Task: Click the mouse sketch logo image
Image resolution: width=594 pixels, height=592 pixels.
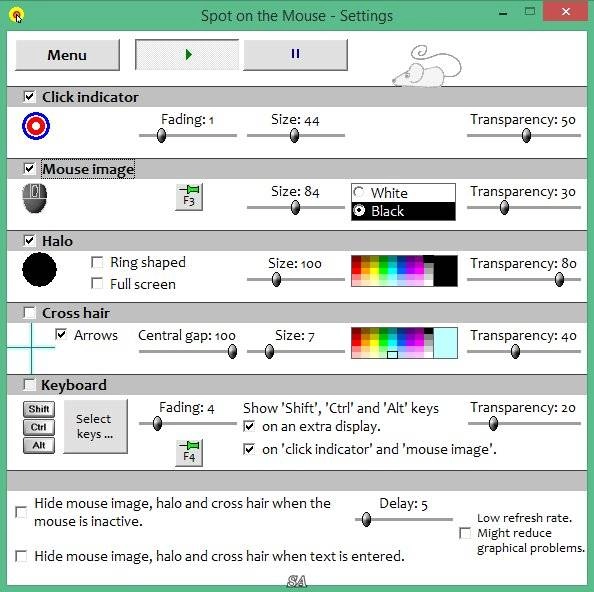Action: coord(427,66)
